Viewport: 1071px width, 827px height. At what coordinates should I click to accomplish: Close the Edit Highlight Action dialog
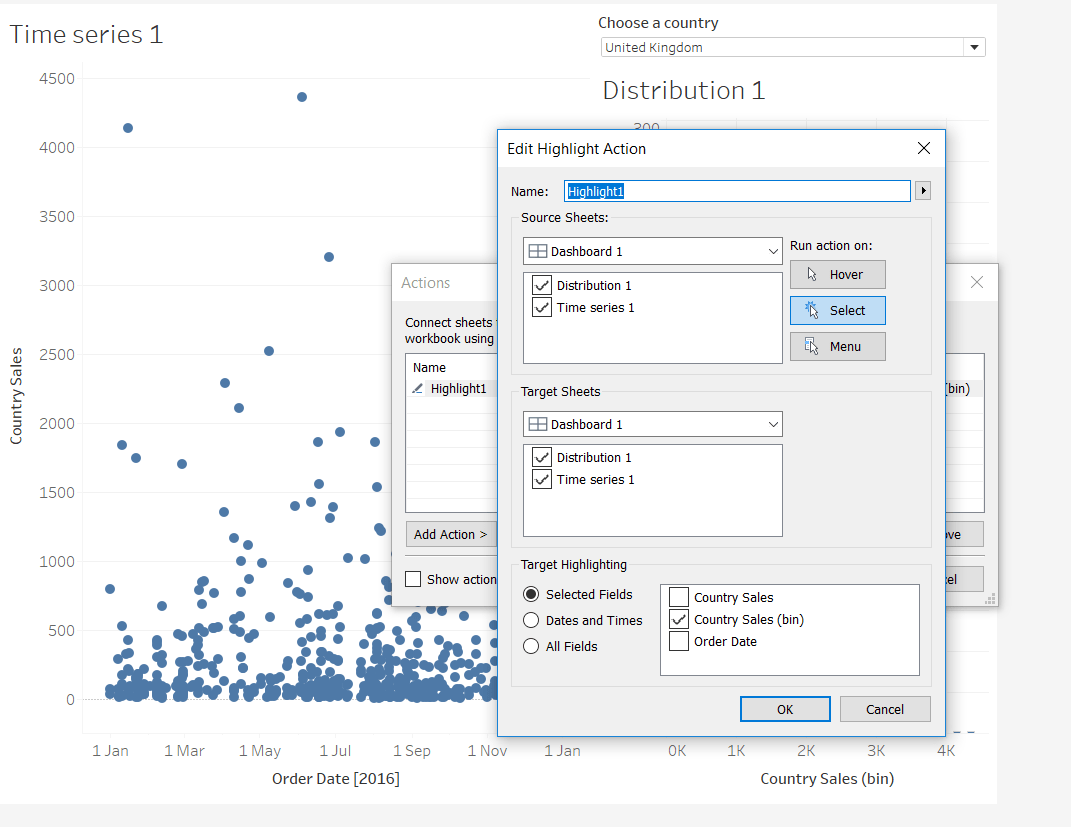(x=923, y=148)
